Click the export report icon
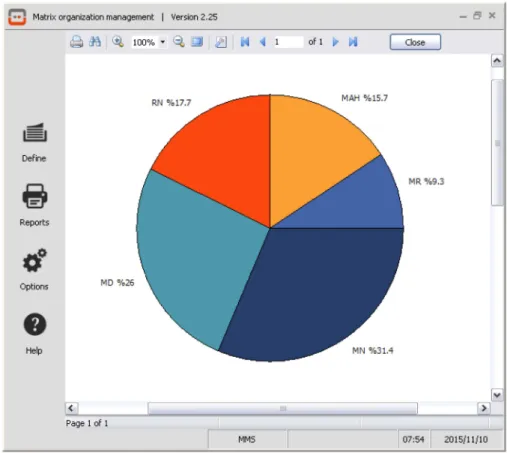The image size is (507, 453). 221,42
